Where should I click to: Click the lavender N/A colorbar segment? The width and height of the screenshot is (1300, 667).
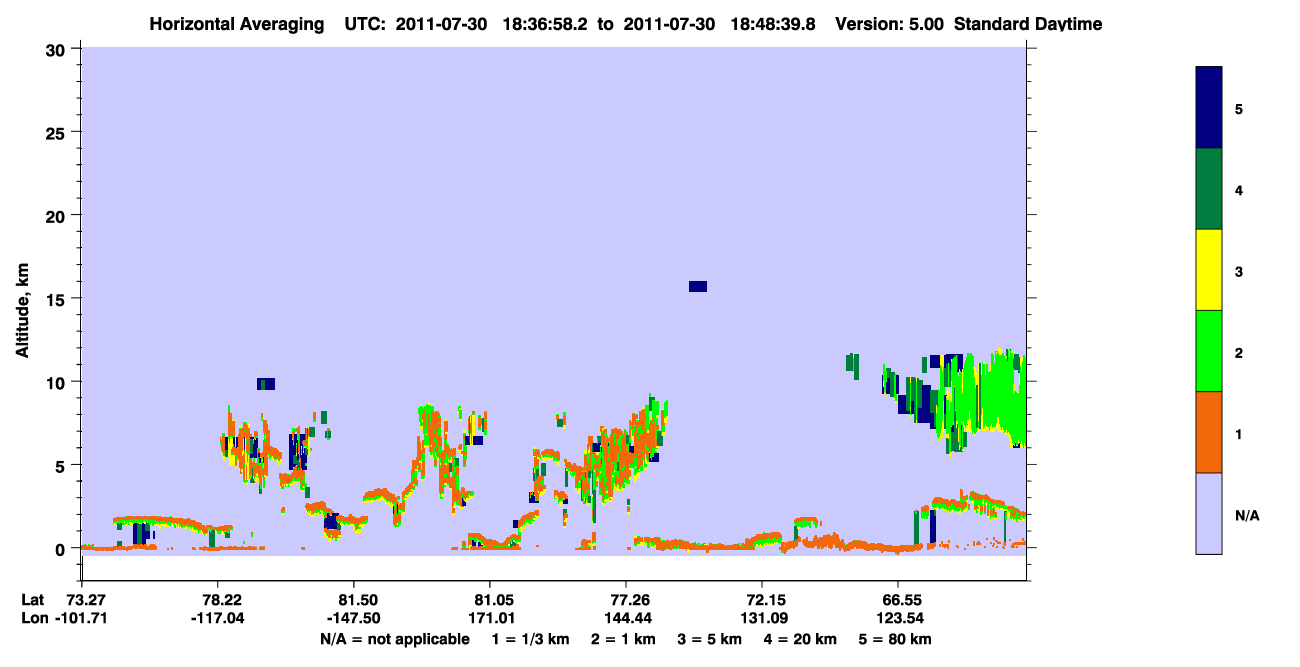[1209, 513]
